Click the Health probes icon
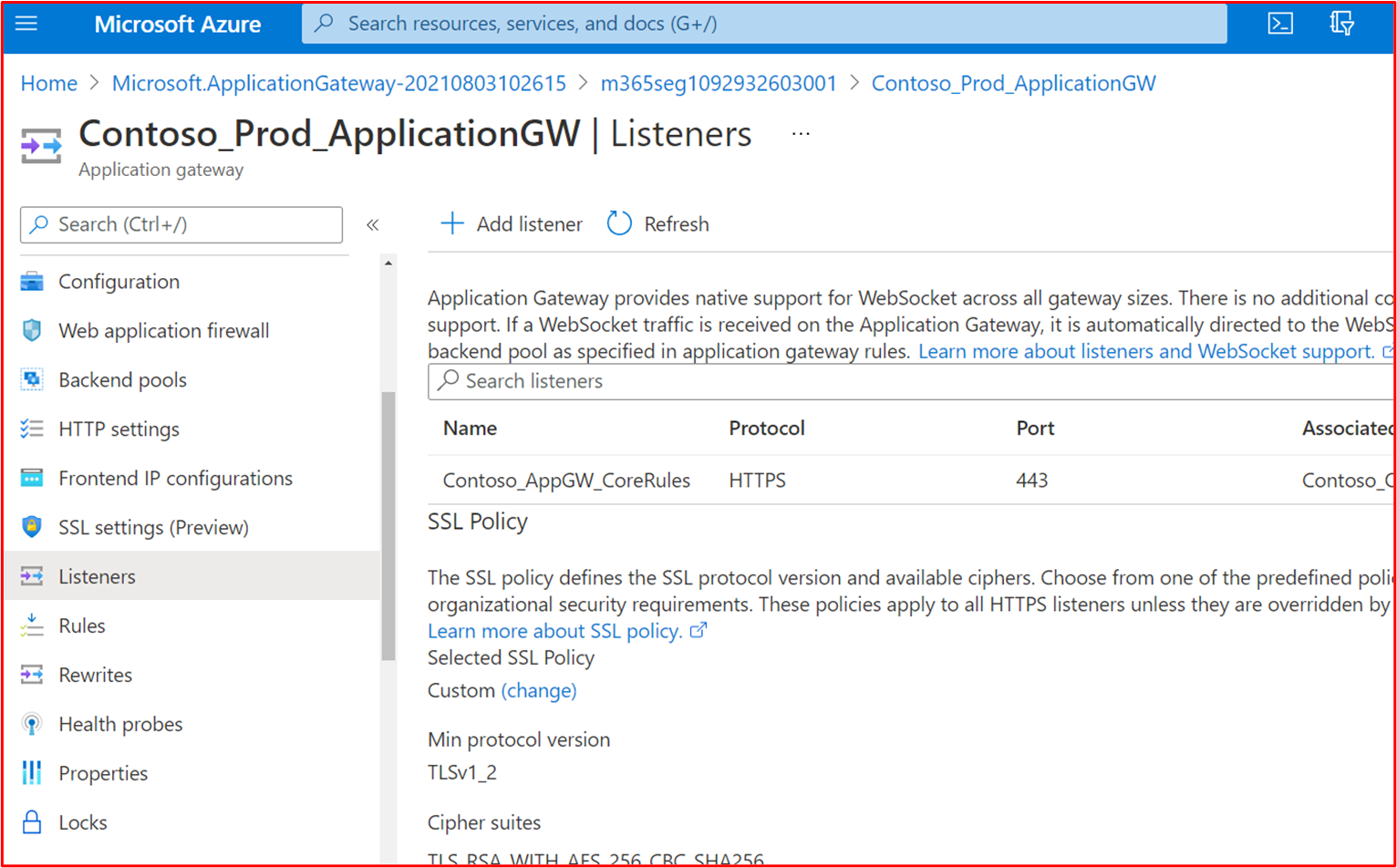The height and width of the screenshot is (868, 1397). [x=32, y=725]
